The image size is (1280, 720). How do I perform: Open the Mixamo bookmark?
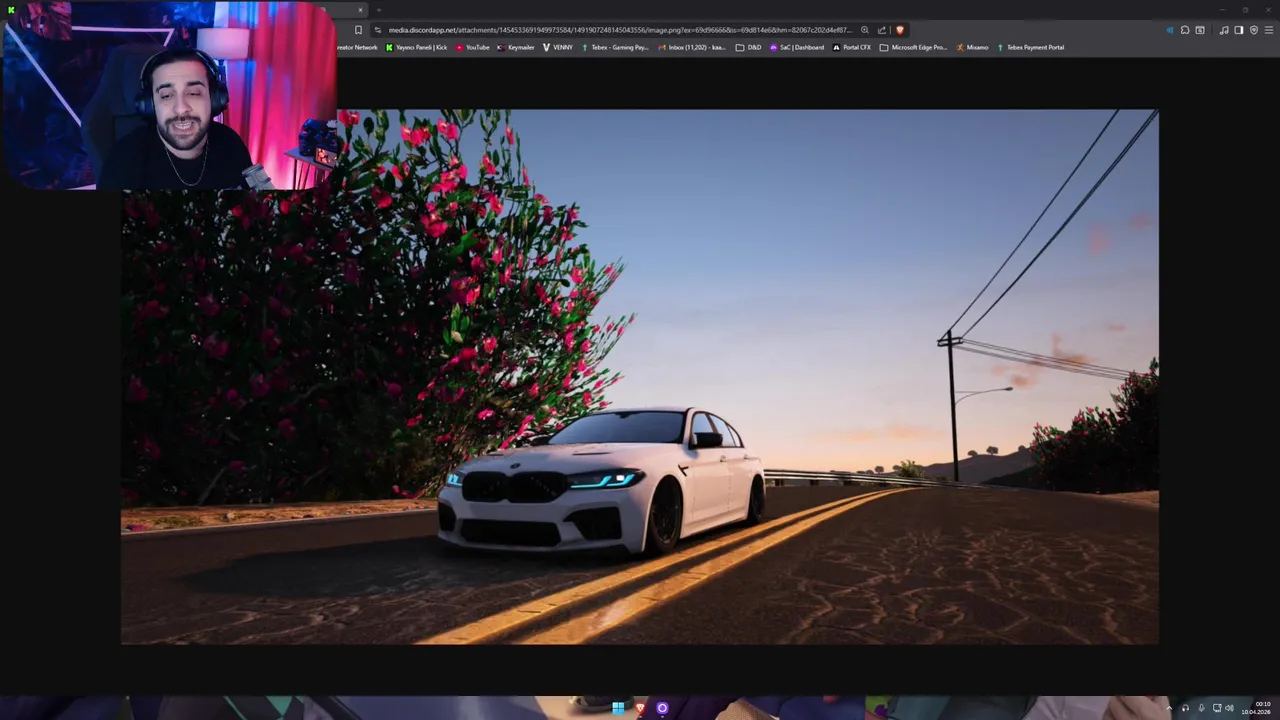pos(972,47)
